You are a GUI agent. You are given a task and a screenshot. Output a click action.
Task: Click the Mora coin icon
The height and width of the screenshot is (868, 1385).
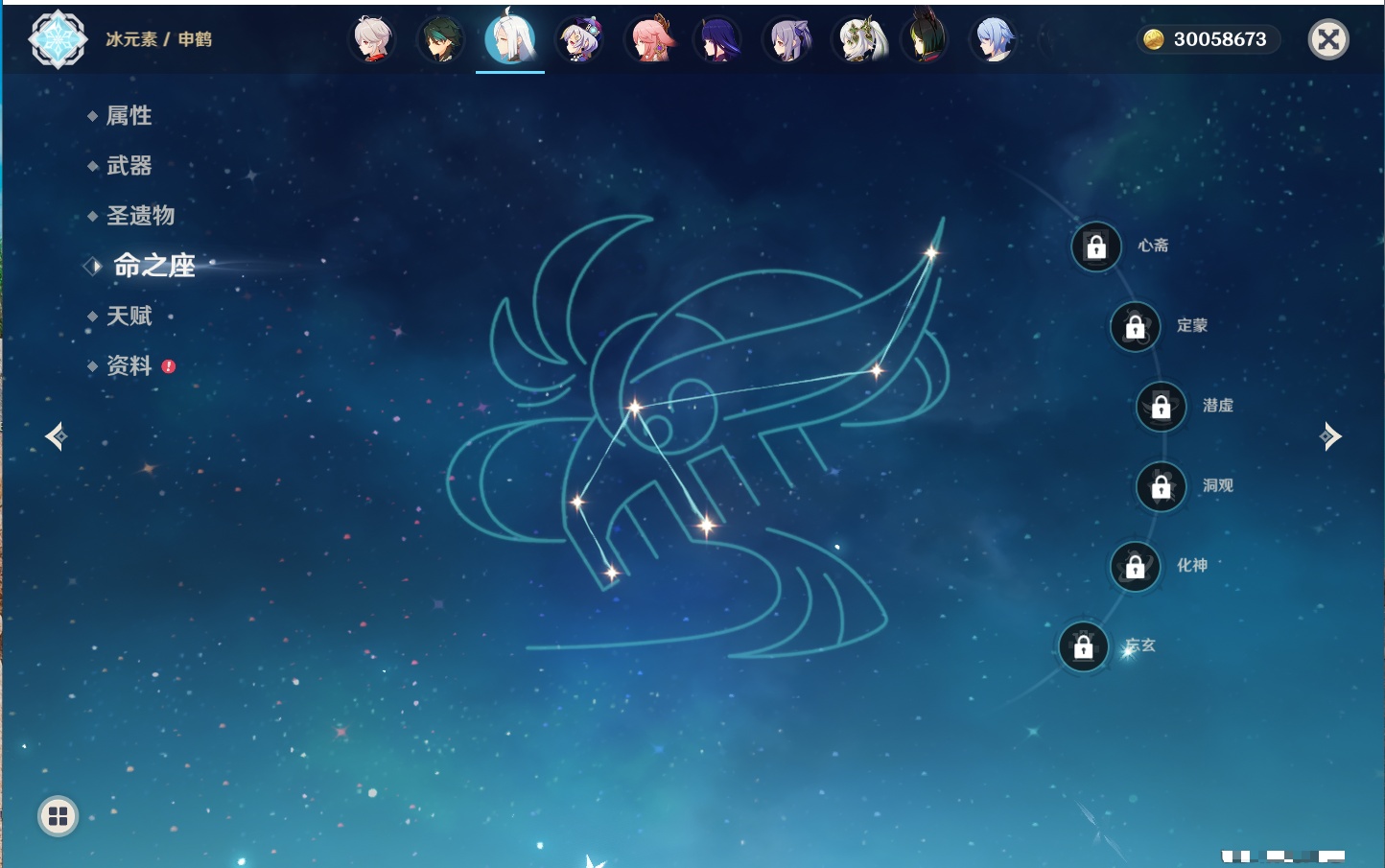1154,39
